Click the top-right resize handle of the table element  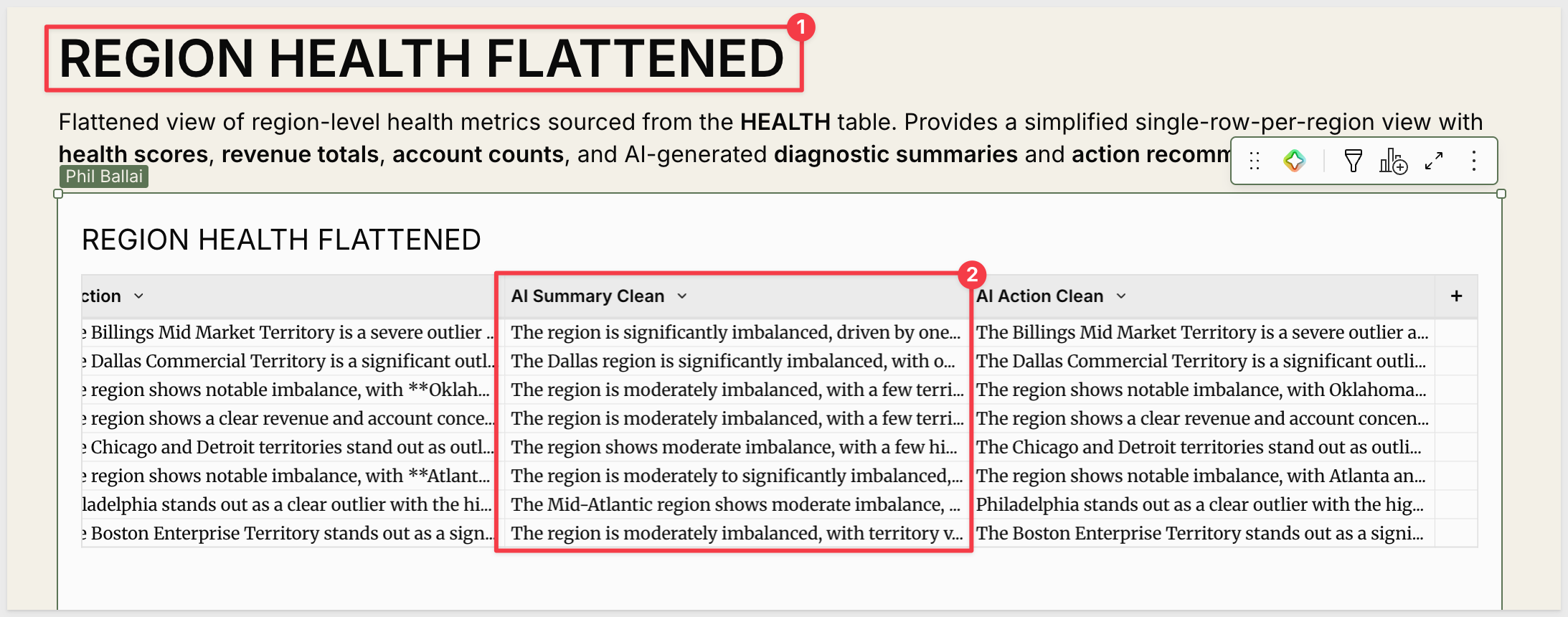[1501, 194]
